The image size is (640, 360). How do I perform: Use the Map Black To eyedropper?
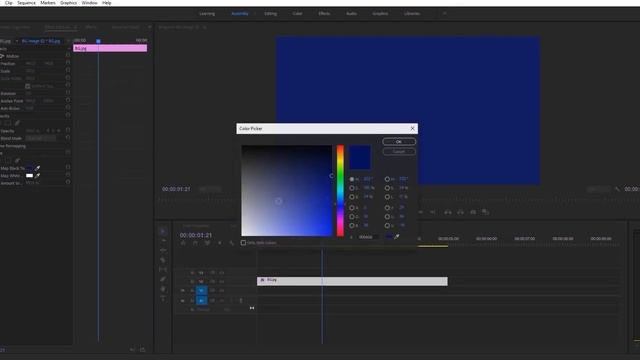coord(38,168)
